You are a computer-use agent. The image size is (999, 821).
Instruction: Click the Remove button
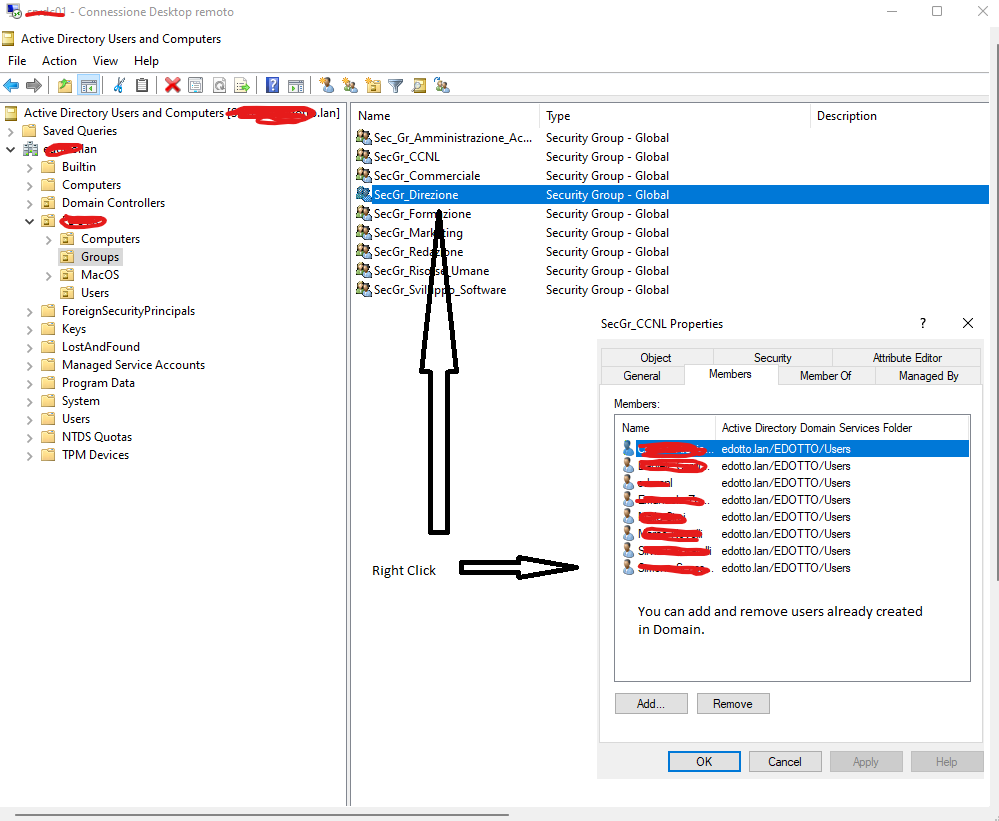pos(732,704)
